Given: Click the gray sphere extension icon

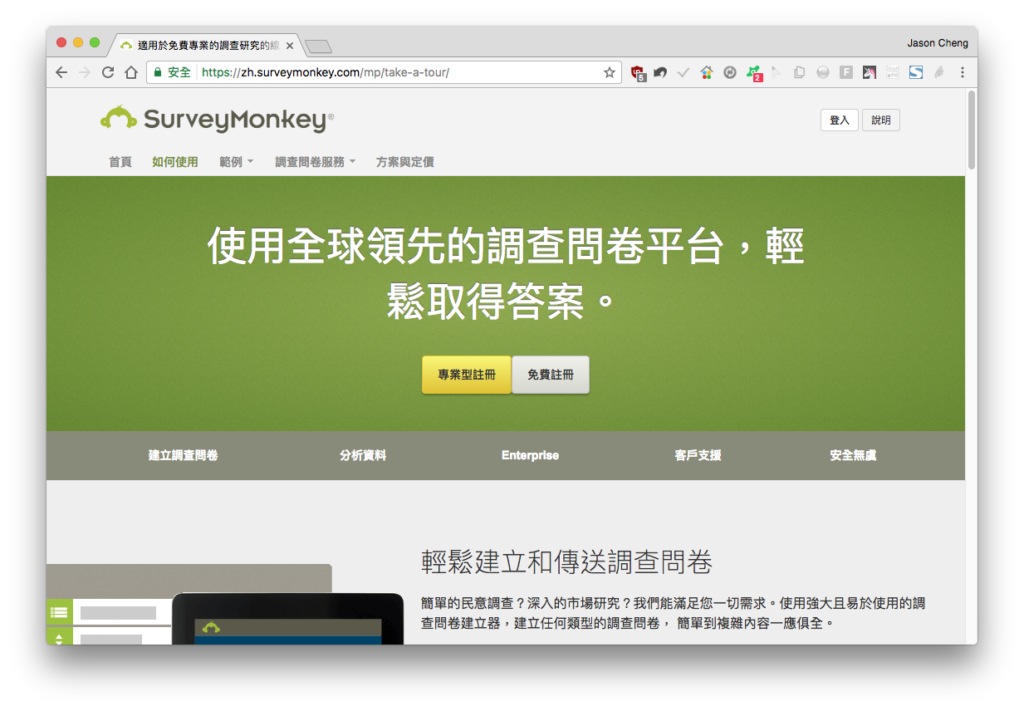Looking at the screenshot, I should click(823, 72).
